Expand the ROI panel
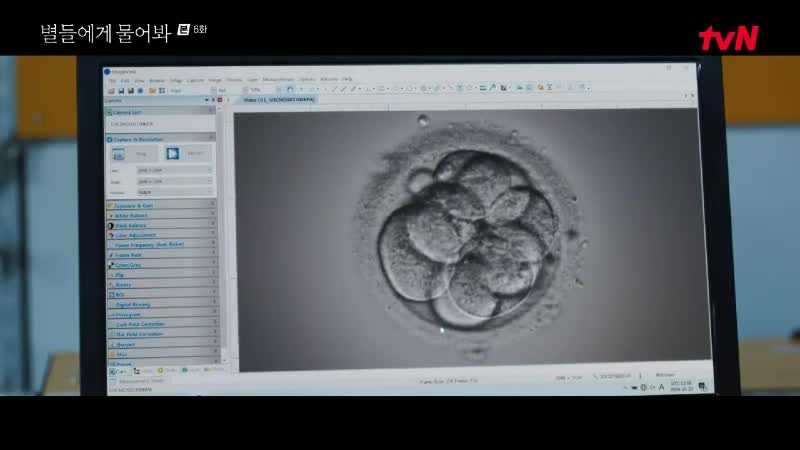The width and height of the screenshot is (800, 450). [x=162, y=294]
